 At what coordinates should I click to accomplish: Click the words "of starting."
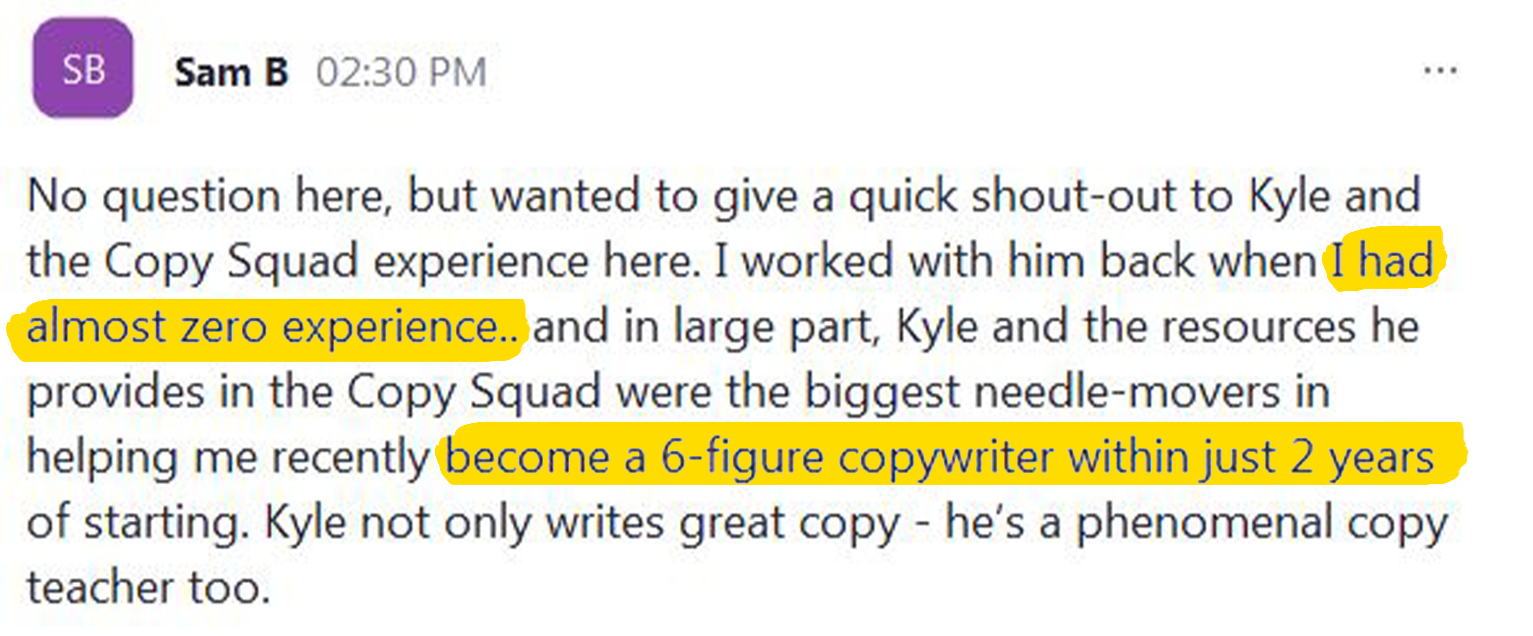pyautogui.click(x=135, y=524)
